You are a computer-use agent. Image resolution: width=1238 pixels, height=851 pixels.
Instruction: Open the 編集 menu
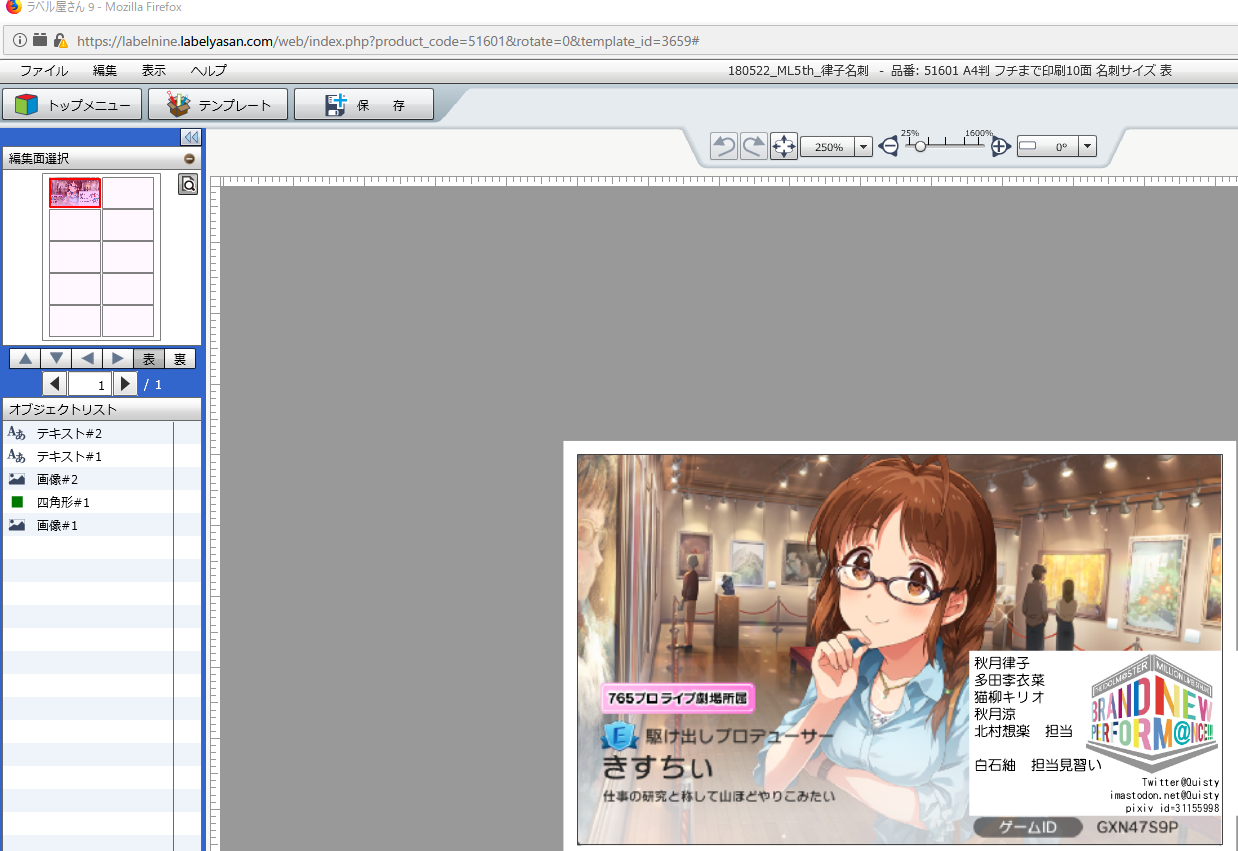click(105, 71)
